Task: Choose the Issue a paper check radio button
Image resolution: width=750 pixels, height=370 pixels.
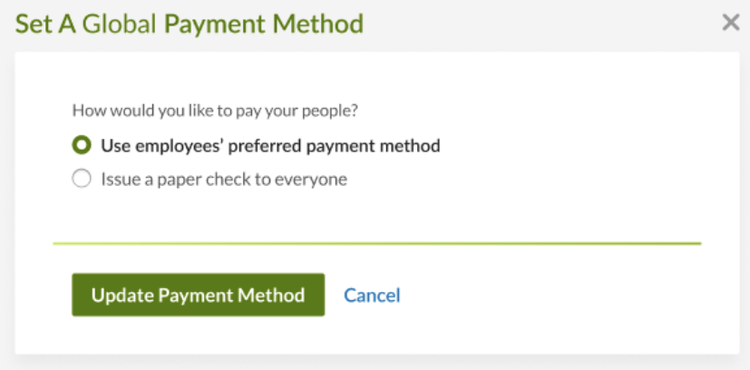Action: [x=81, y=179]
